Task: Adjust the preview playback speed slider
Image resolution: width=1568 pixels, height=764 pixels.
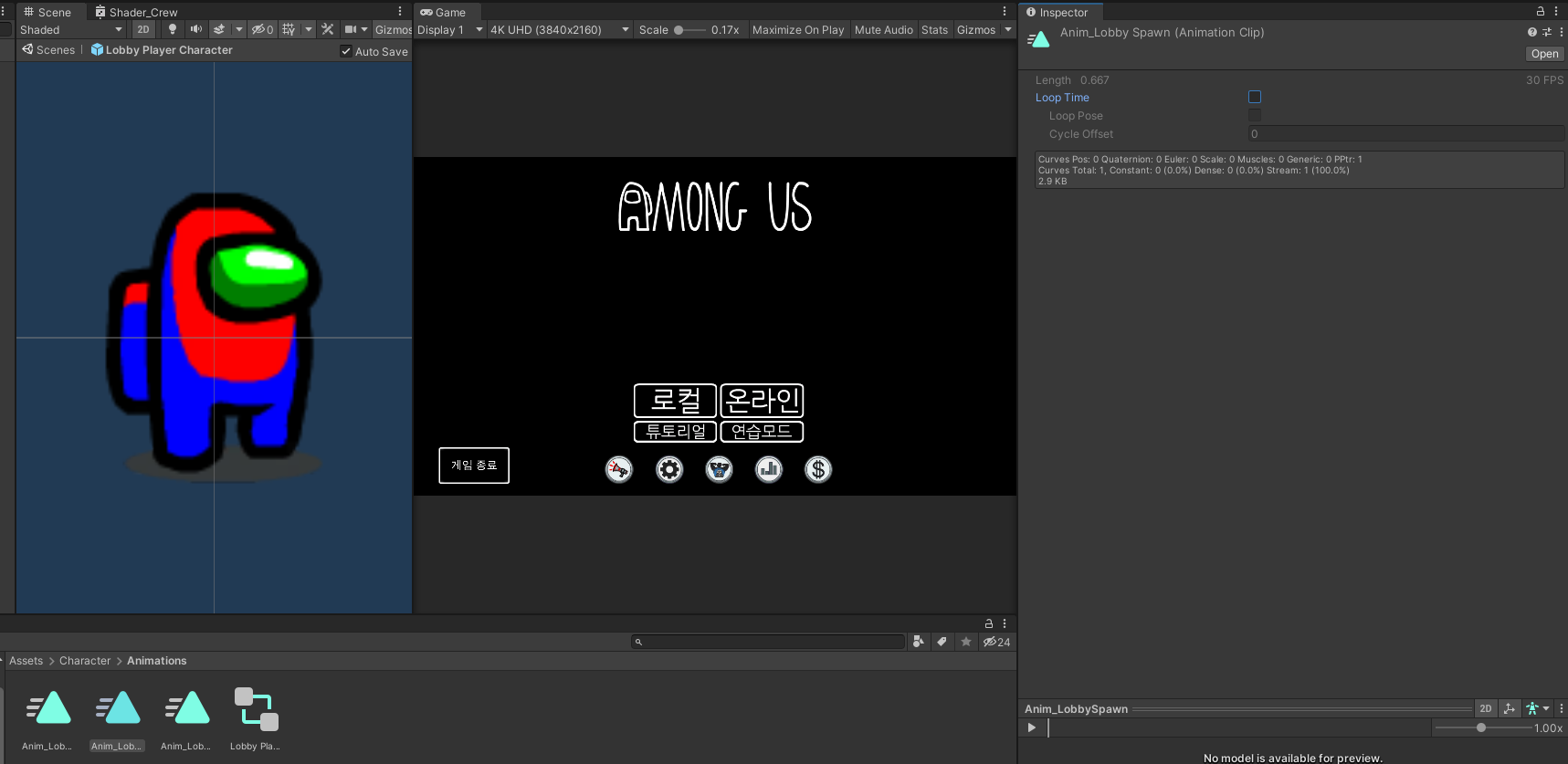Action: point(1483,727)
